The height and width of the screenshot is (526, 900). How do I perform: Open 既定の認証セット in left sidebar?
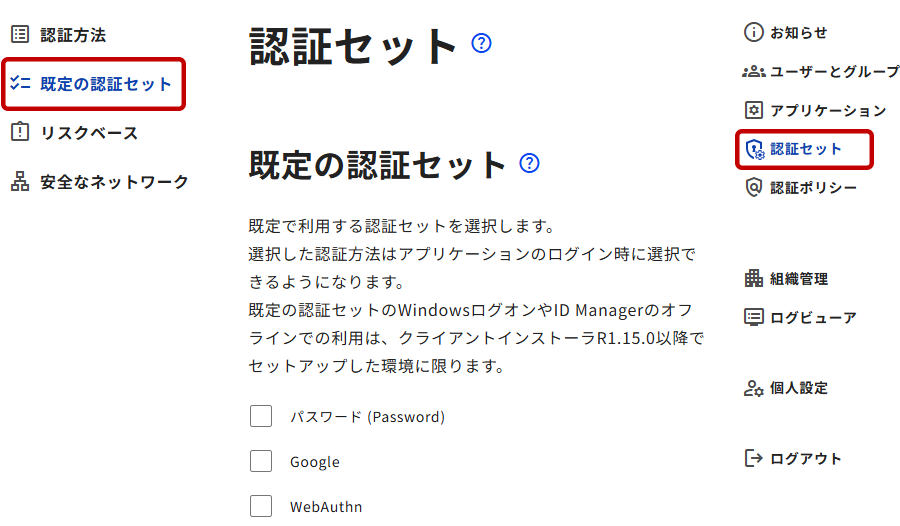point(106,85)
